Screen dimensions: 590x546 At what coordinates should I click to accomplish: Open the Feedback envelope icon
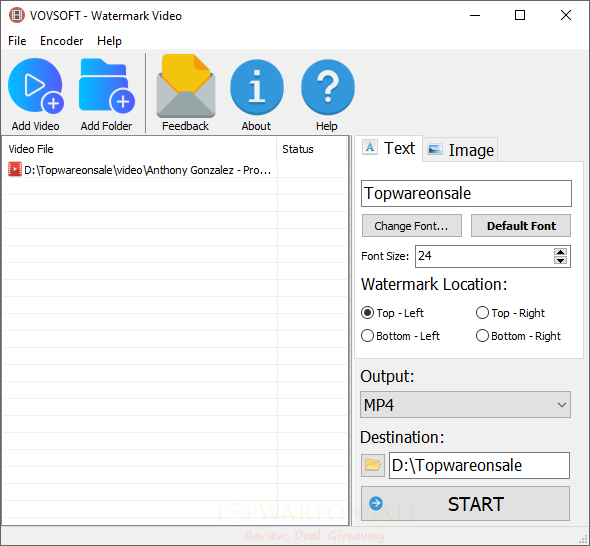click(186, 86)
